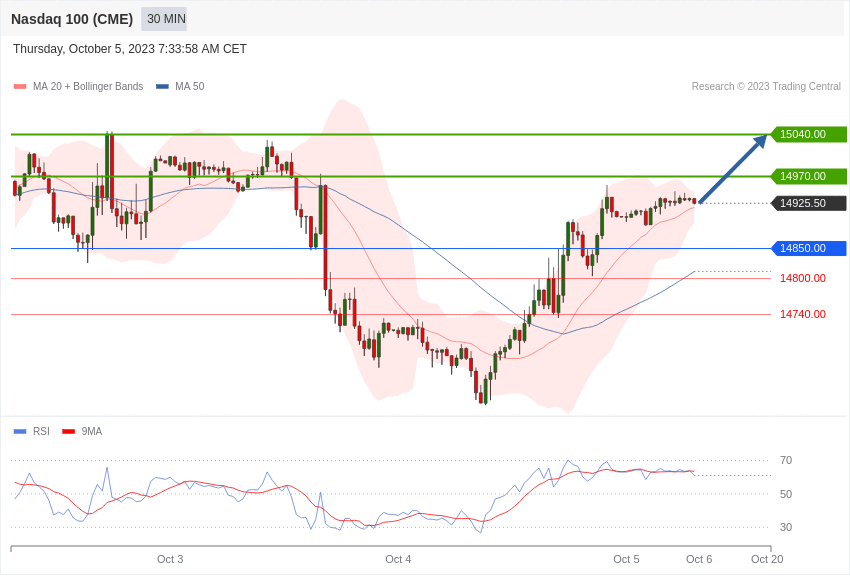Toggle the MA 50 legend label
This screenshot has width=850, height=576.
tap(190, 87)
